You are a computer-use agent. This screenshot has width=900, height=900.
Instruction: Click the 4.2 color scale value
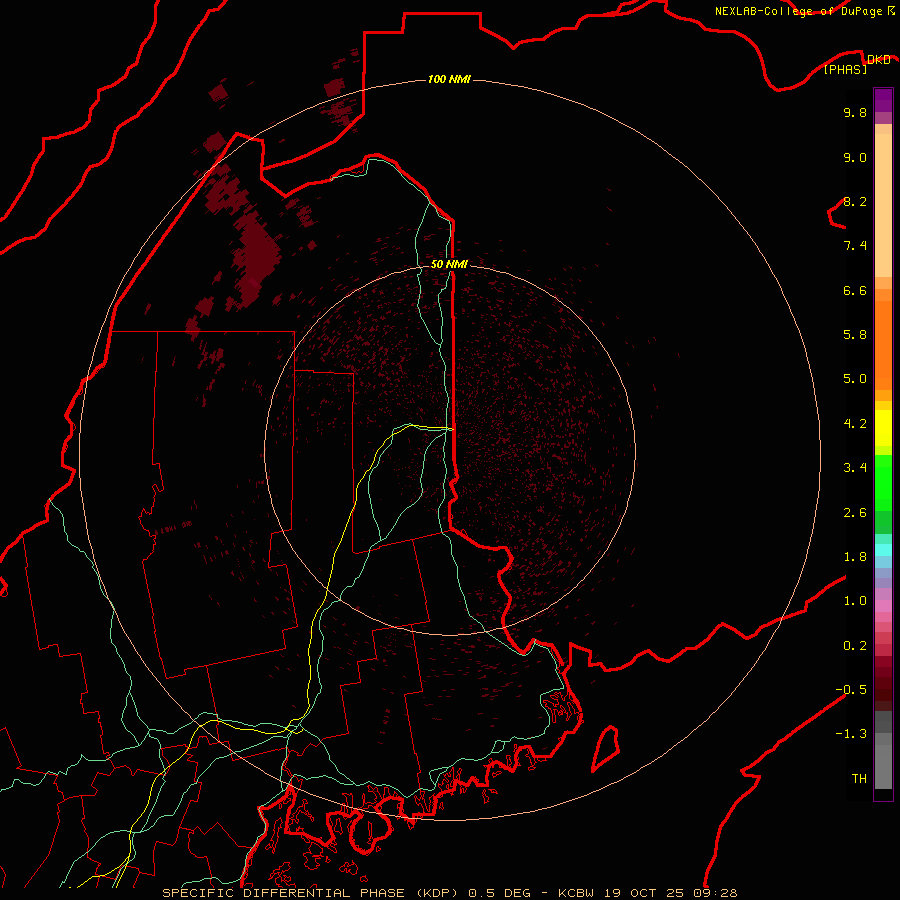coord(855,424)
